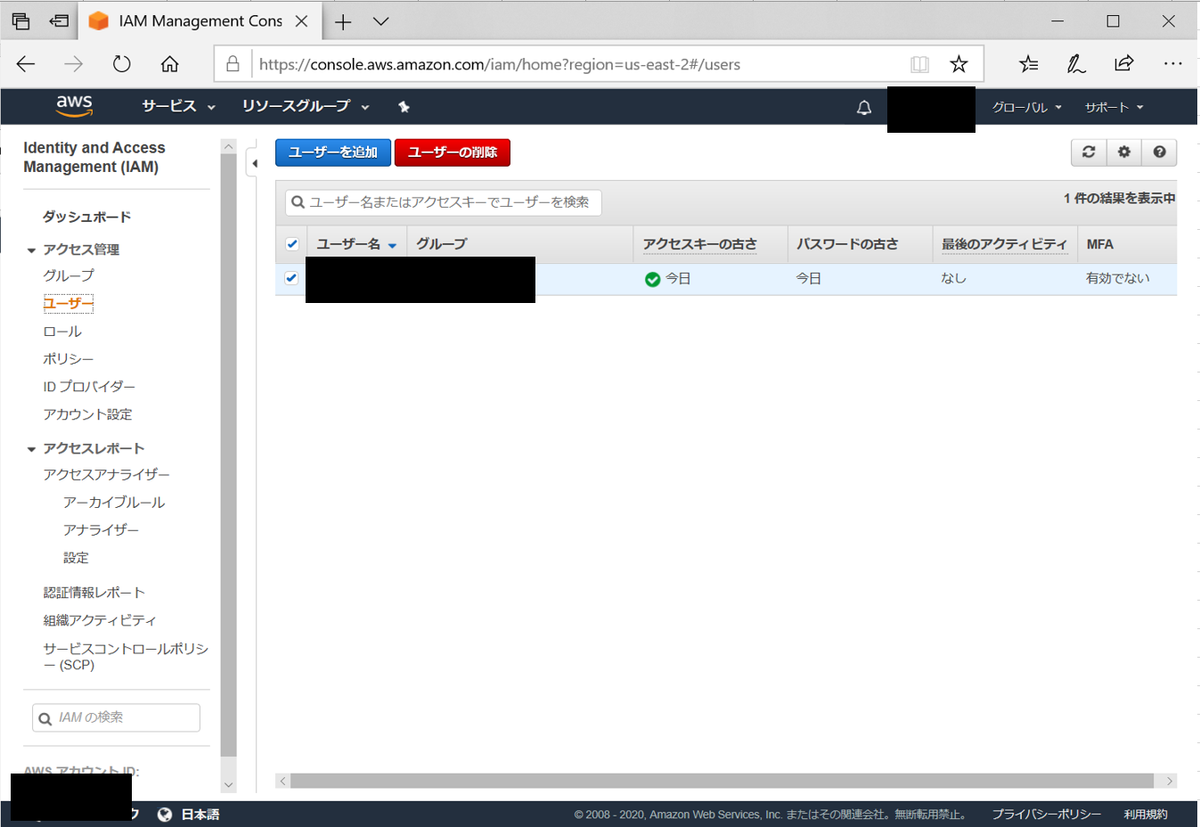The width and height of the screenshot is (1200, 827).
Task: Open ダッシュボード in the sidebar
Action: click(x=87, y=217)
